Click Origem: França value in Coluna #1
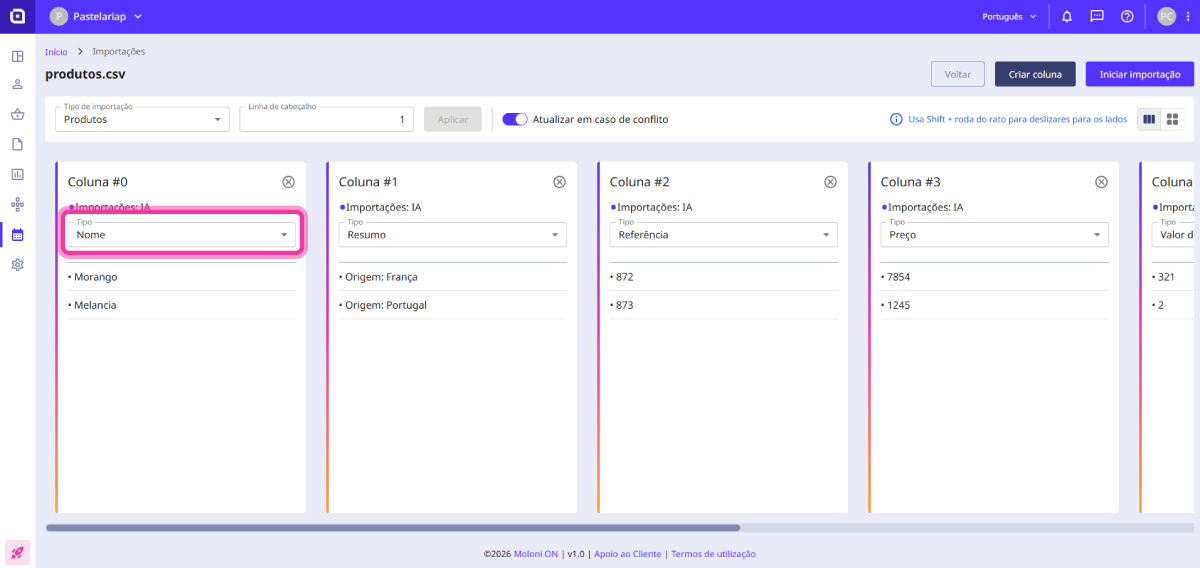This screenshot has width=1200, height=568. tap(381, 277)
